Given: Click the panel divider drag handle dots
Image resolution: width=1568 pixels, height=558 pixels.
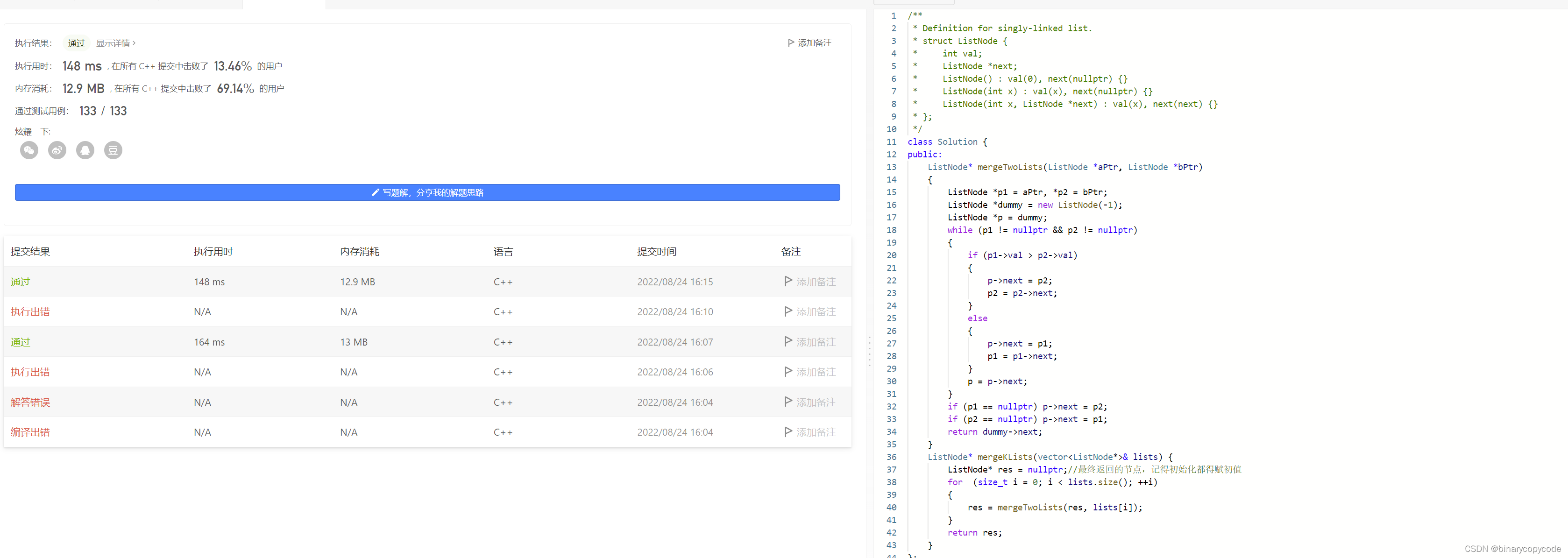Looking at the screenshot, I should pyautogui.click(x=869, y=351).
